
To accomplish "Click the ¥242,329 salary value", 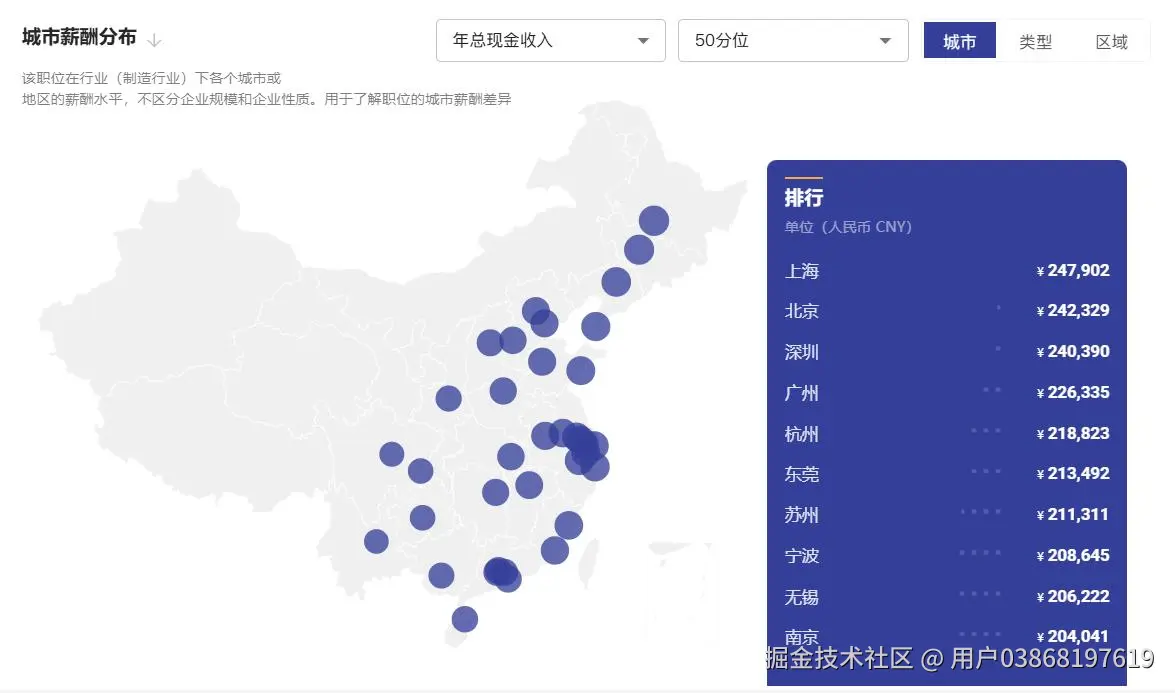I will point(1072,310).
